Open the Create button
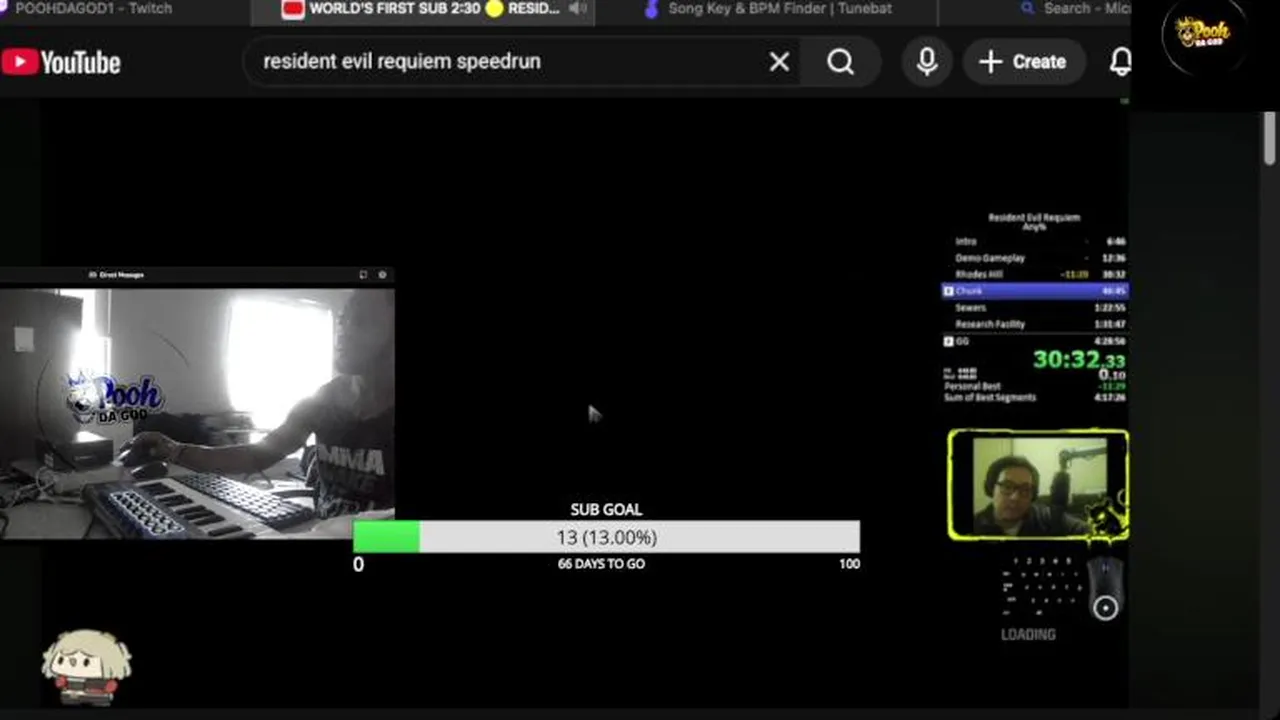1280x720 pixels. [1023, 62]
